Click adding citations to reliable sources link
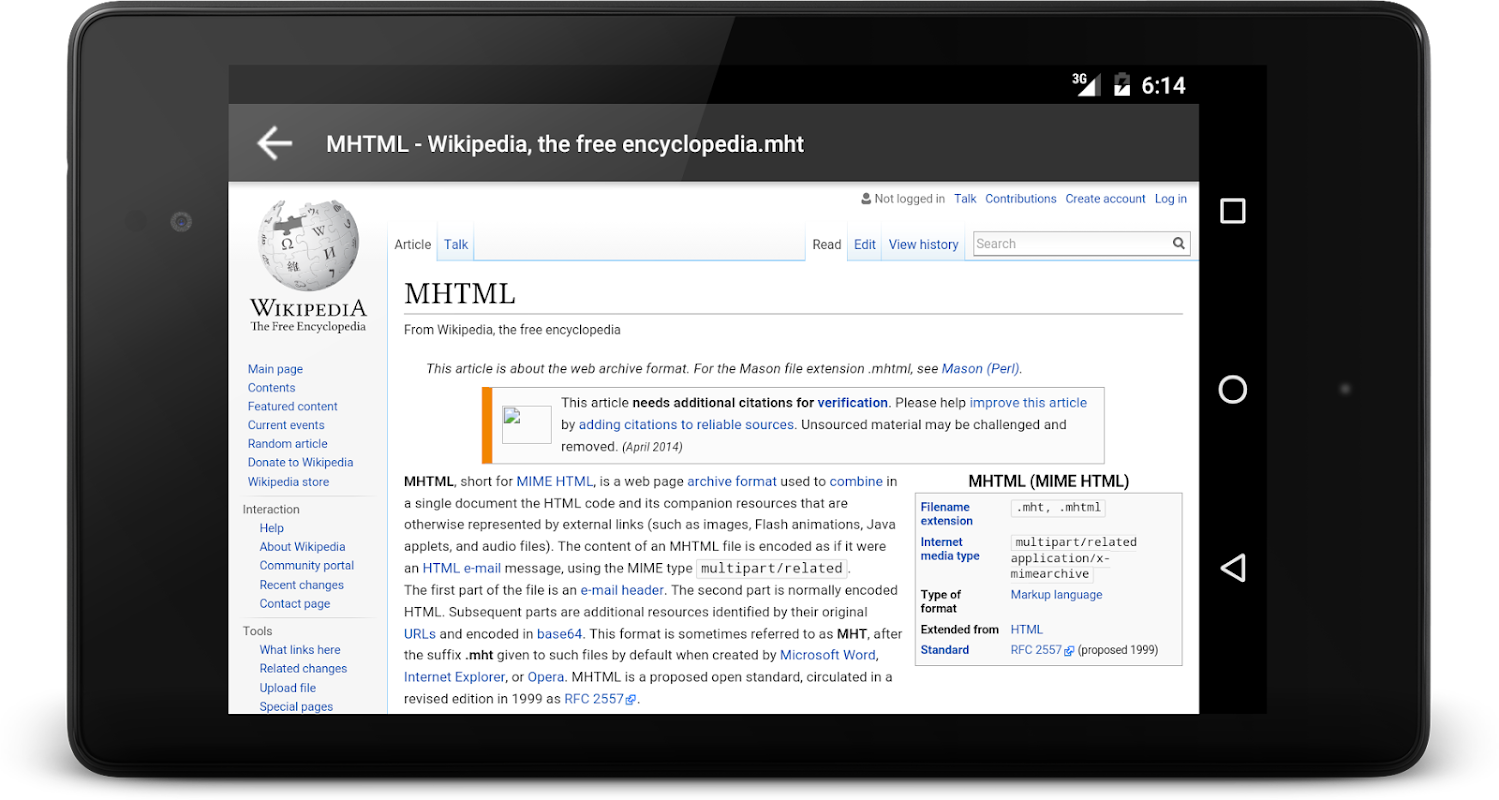This screenshot has width=1499, height=800. 687,425
